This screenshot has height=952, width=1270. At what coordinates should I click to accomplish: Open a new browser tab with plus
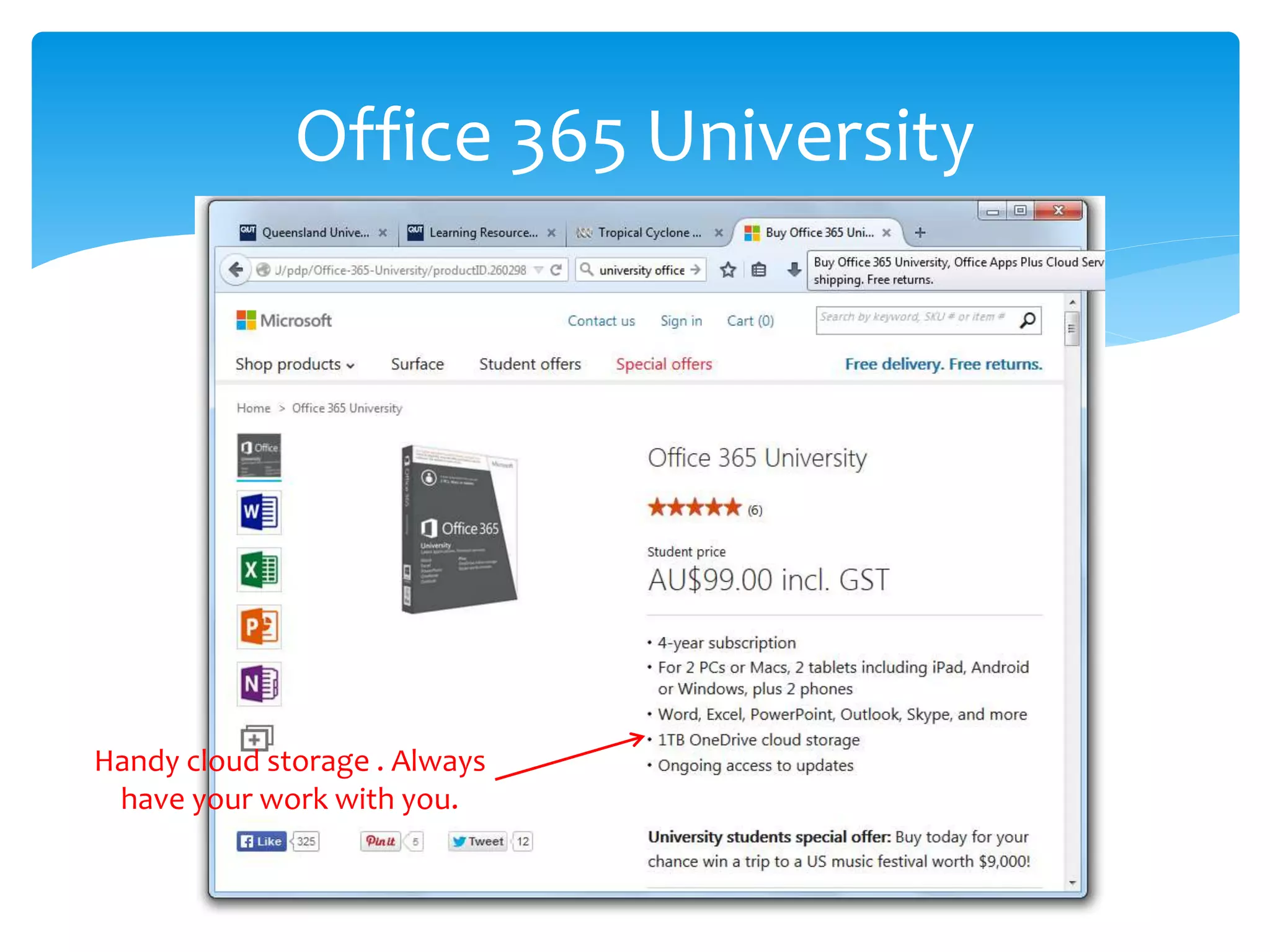pyautogui.click(x=920, y=232)
